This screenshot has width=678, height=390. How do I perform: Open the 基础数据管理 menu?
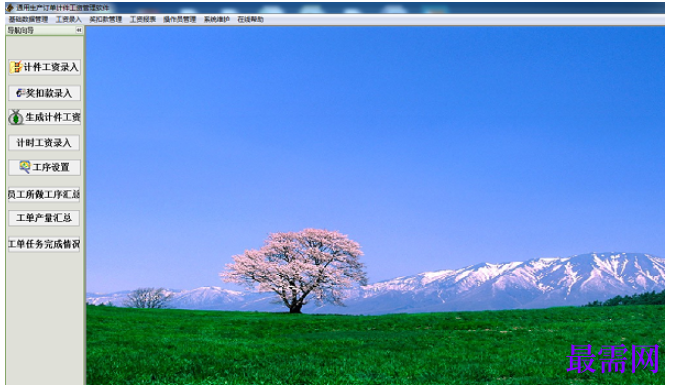tap(28, 19)
